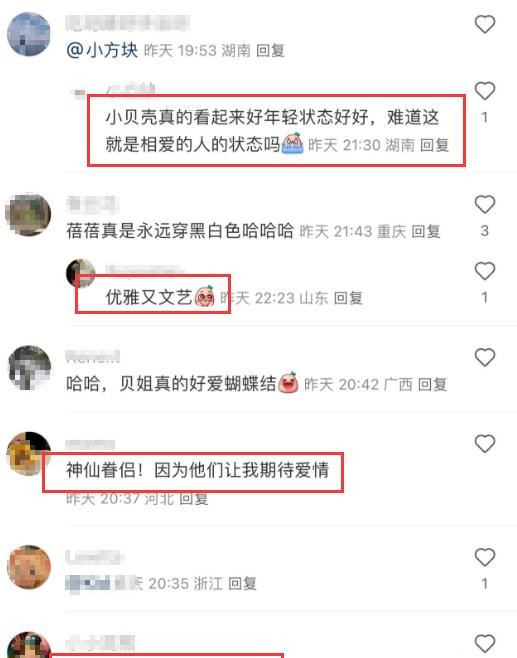Screen dimensions: 517x658
Task: Reply to the 22:23 山东 comment
Action: pyautogui.click(x=348, y=298)
